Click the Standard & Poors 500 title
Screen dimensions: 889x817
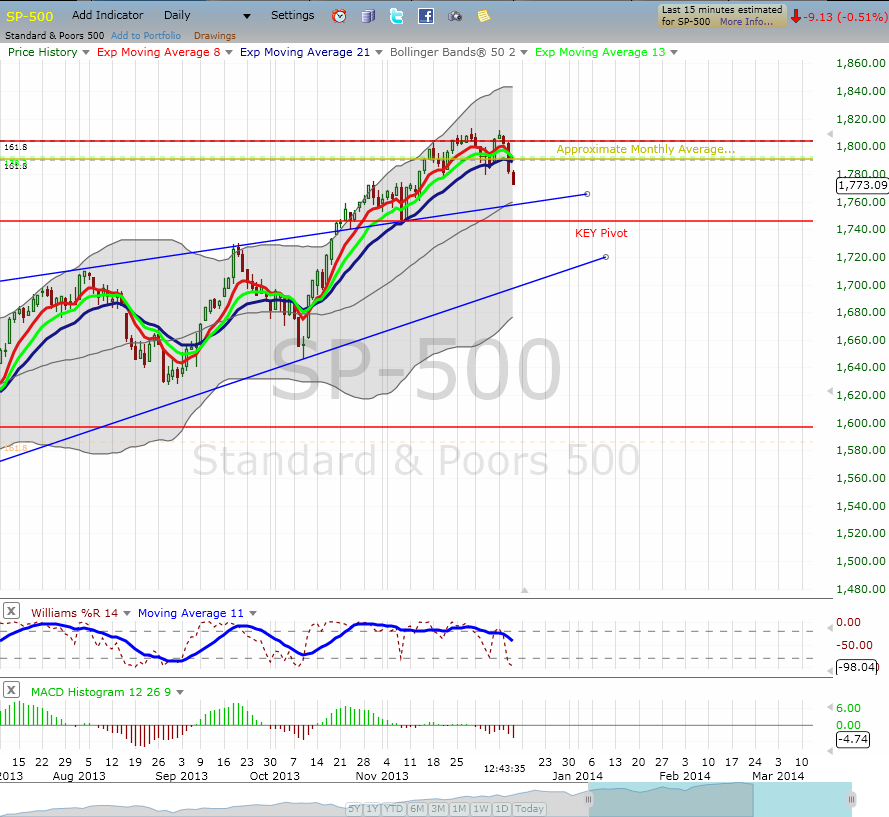pyautogui.click(x=54, y=36)
